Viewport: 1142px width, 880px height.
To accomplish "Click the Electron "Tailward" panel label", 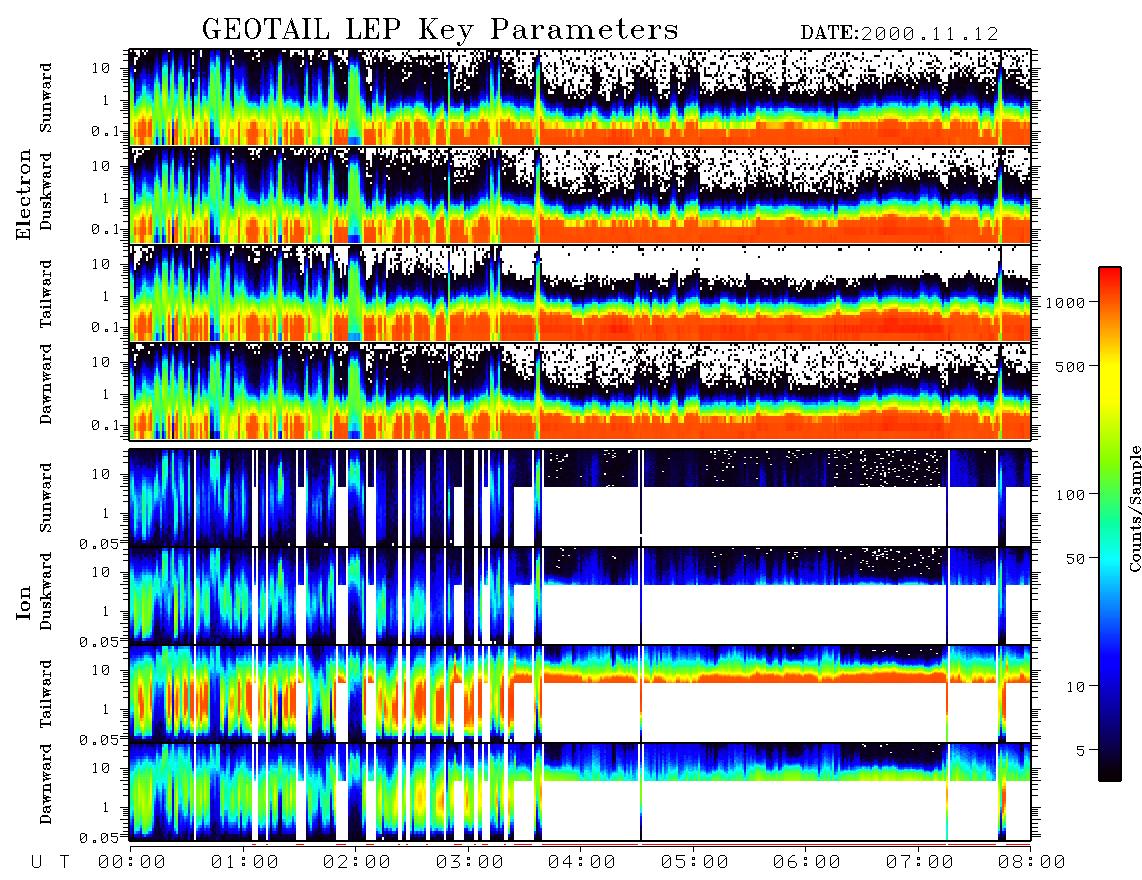I will click(x=46, y=294).
